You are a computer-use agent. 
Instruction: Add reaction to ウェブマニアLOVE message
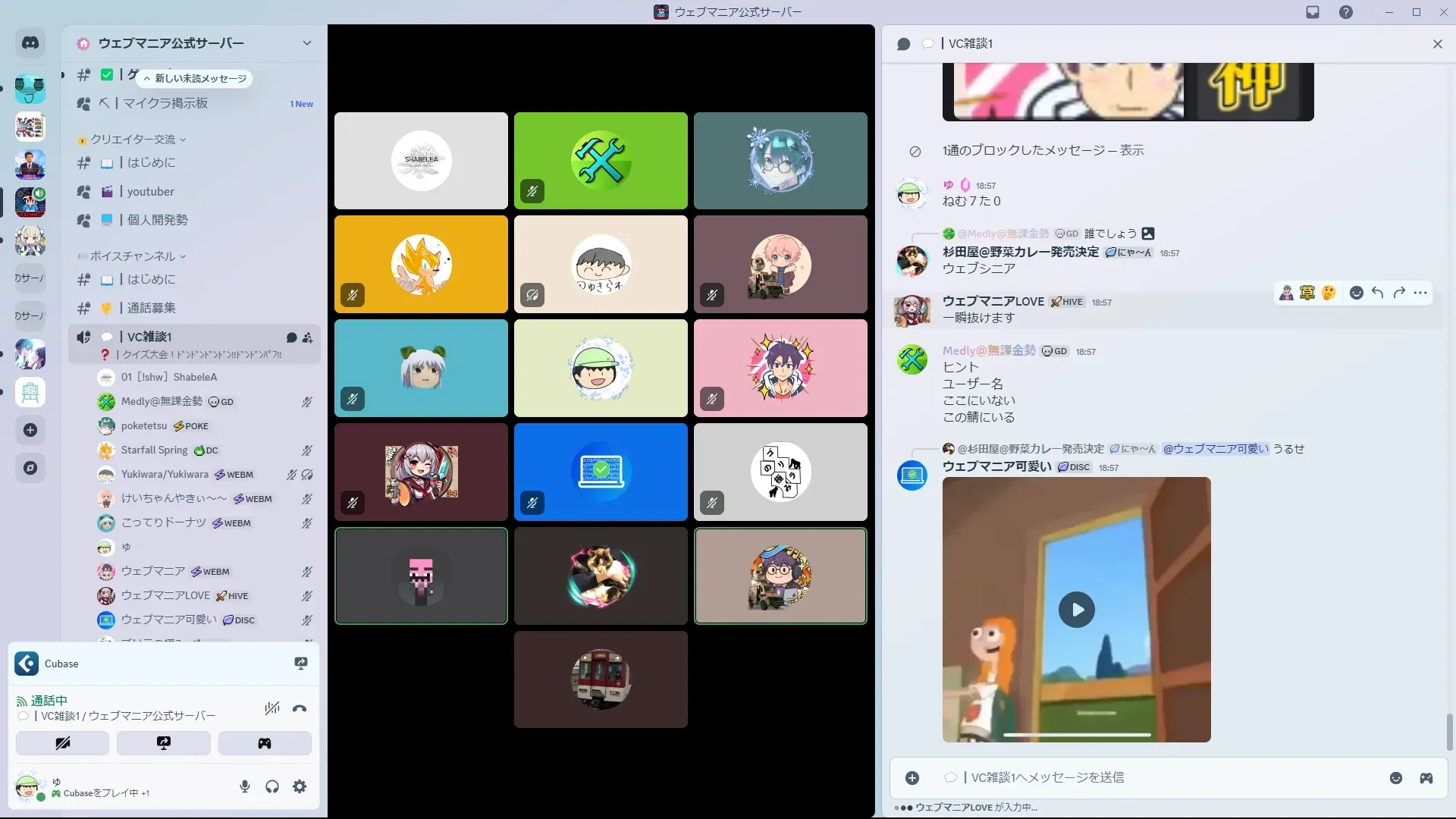(x=1356, y=293)
